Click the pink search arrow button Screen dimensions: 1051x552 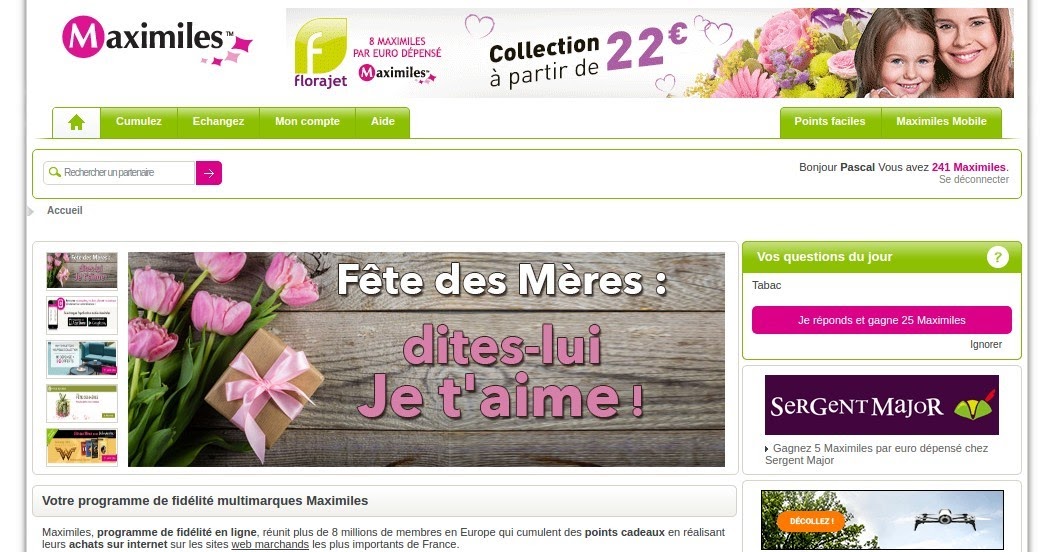click(208, 173)
